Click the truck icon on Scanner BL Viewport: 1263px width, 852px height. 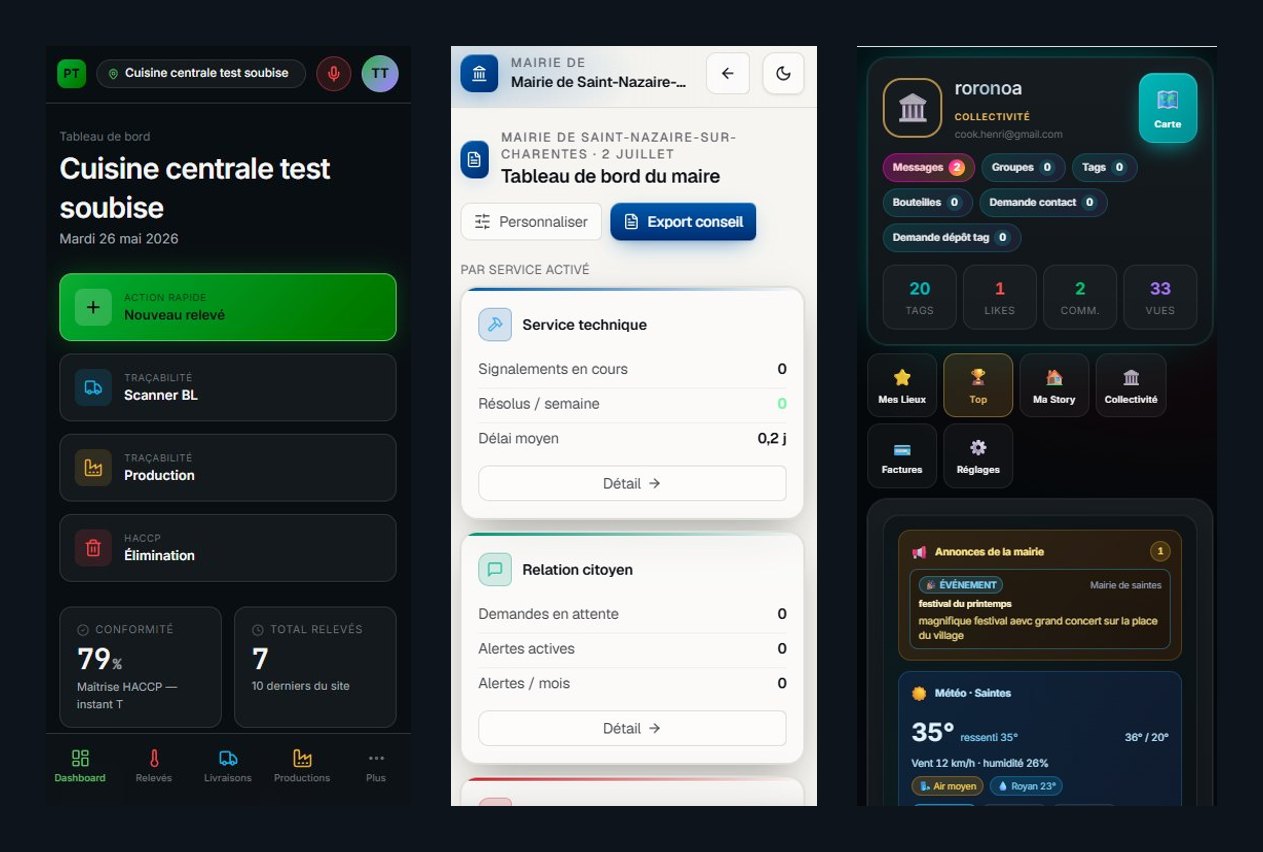tap(93, 388)
